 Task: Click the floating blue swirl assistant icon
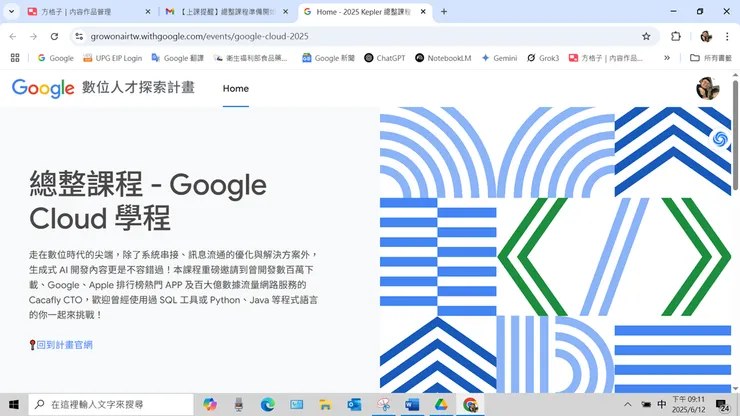[x=720, y=139]
